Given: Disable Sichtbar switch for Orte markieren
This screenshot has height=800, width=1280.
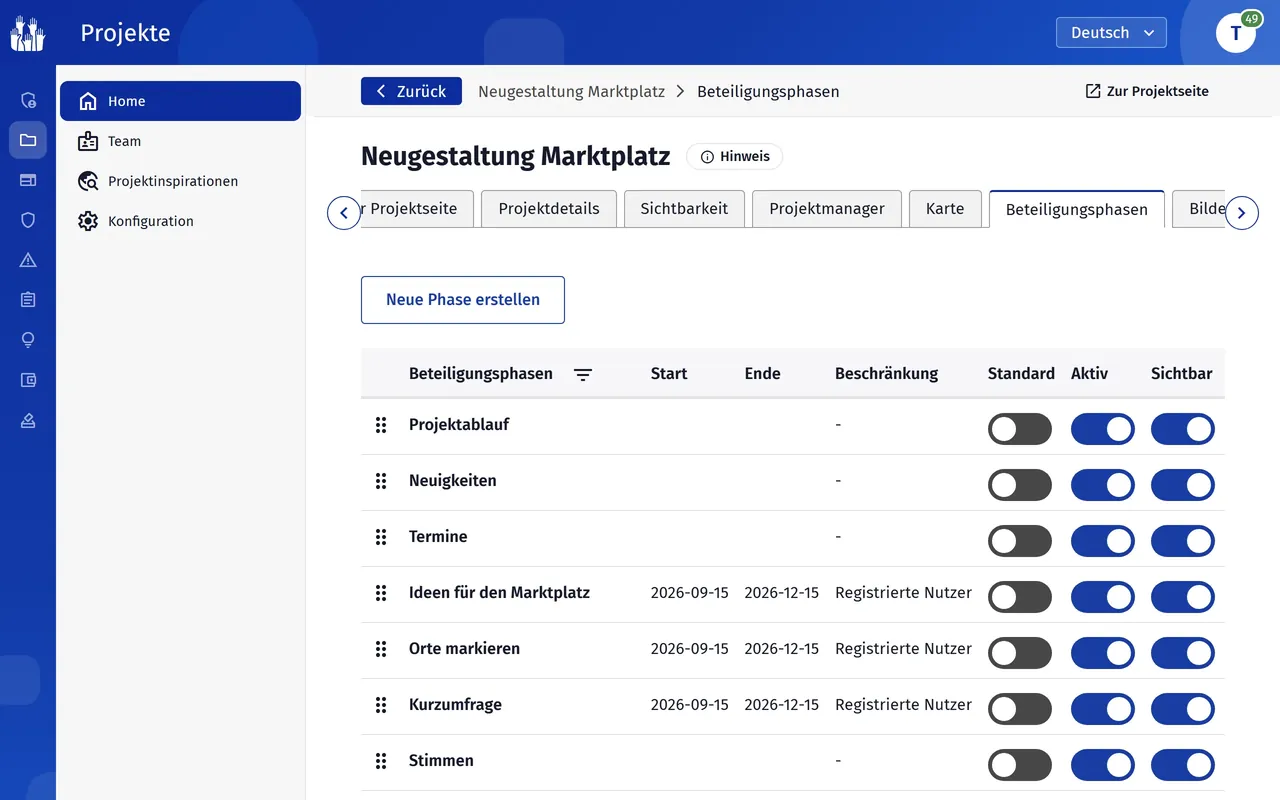Looking at the screenshot, I should click(x=1183, y=654).
